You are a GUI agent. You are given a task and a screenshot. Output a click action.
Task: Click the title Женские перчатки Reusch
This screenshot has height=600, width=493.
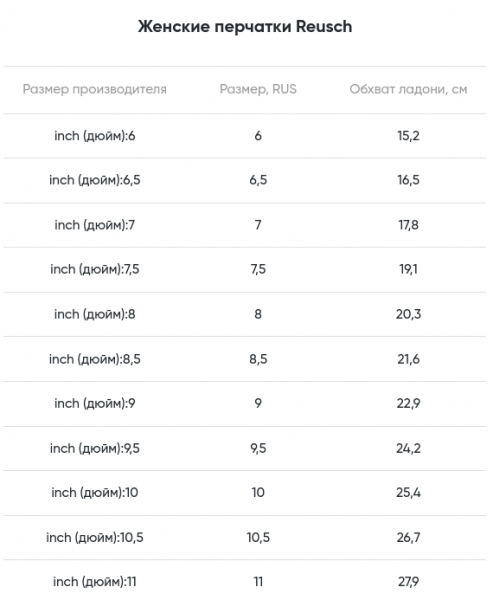click(x=245, y=27)
